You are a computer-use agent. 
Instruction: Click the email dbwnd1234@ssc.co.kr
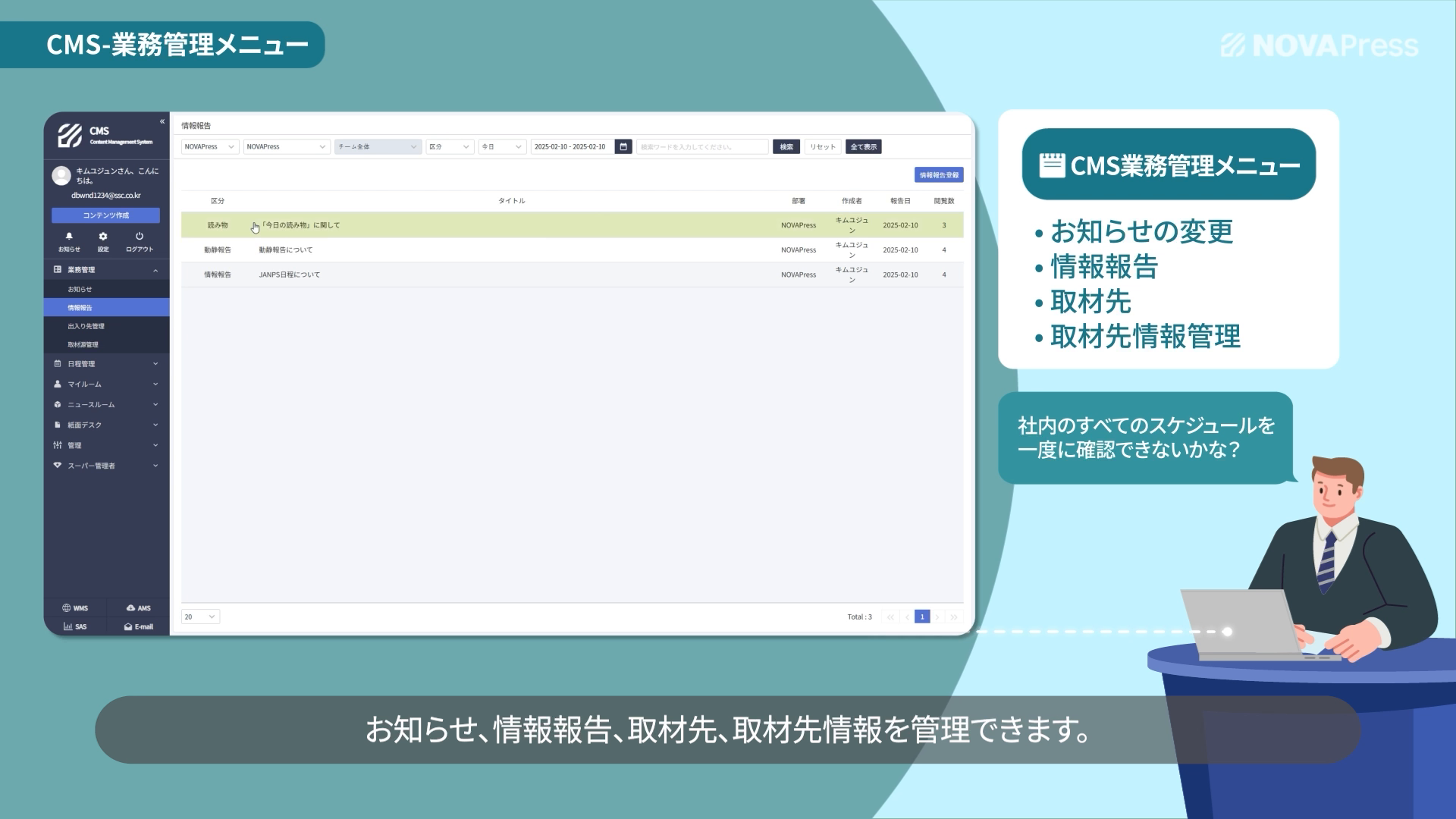pos(106,196)
